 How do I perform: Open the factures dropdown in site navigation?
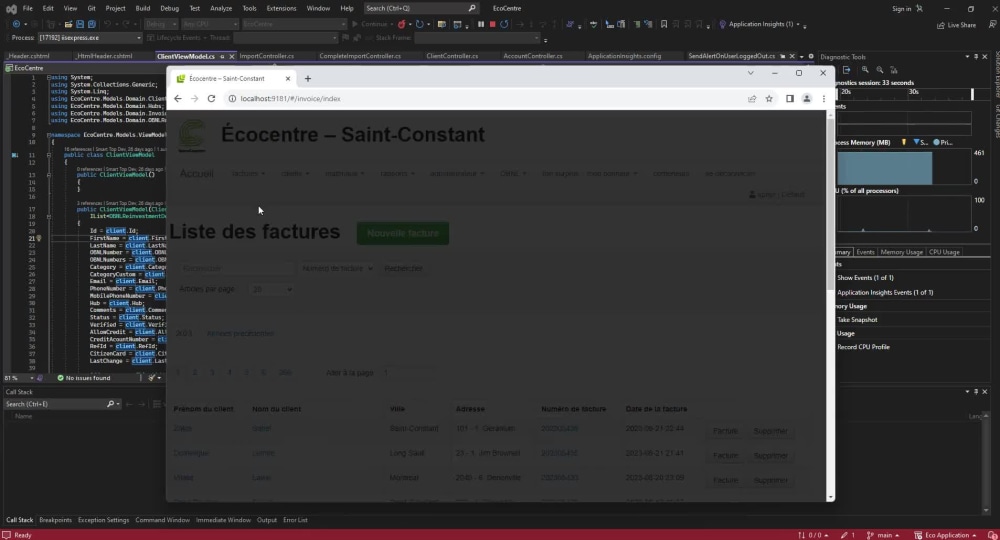(x=248, y=173)
